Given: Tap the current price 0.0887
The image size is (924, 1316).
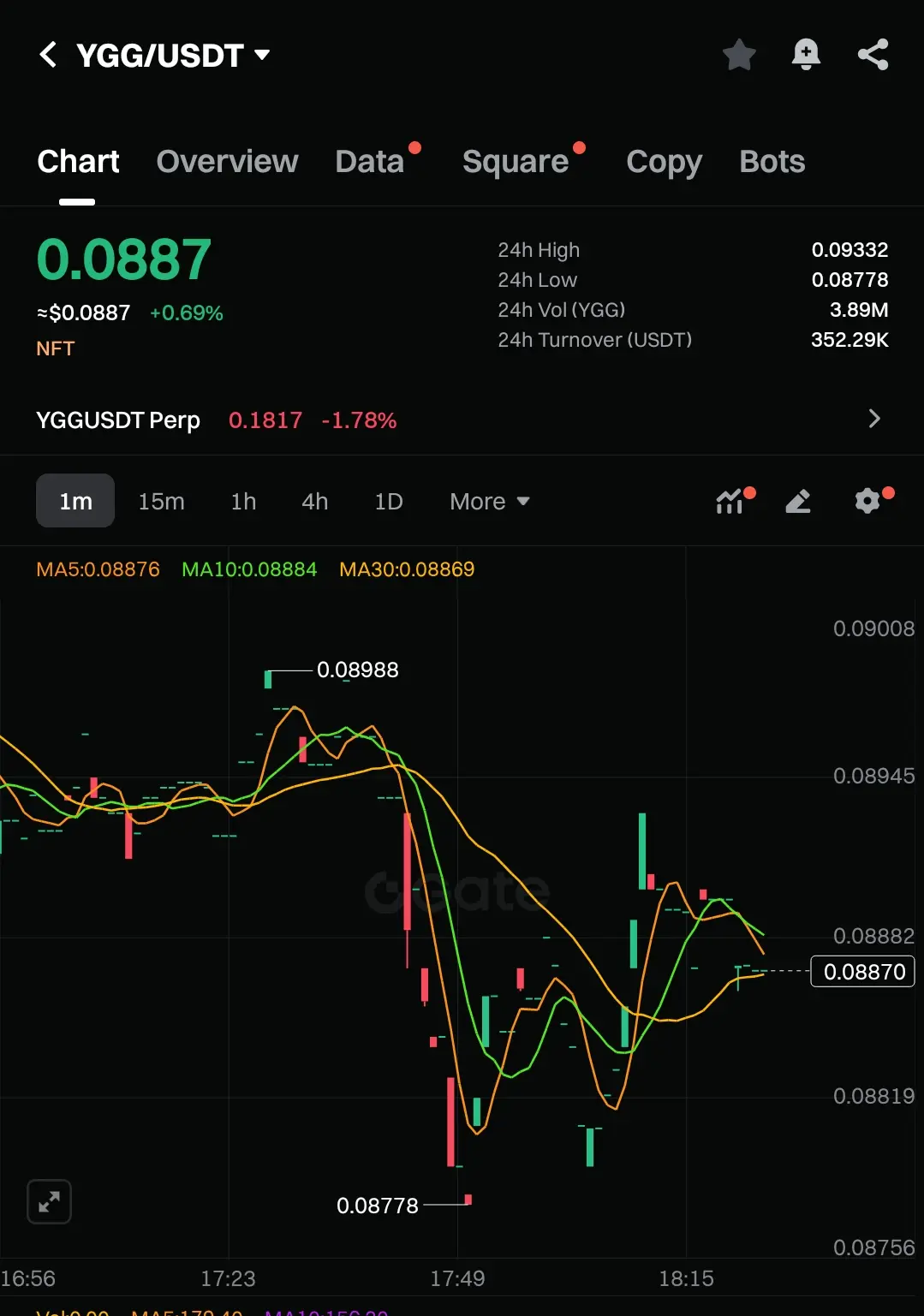Looking at the screenshot, I should 124,259.
